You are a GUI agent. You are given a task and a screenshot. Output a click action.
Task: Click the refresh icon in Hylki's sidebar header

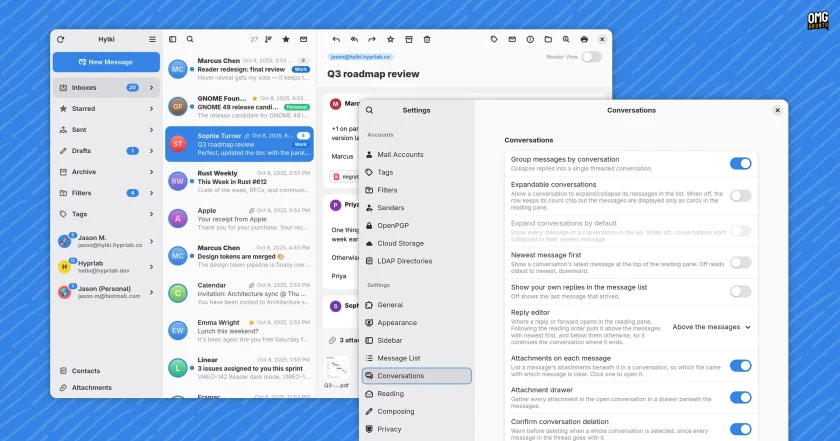61,39
